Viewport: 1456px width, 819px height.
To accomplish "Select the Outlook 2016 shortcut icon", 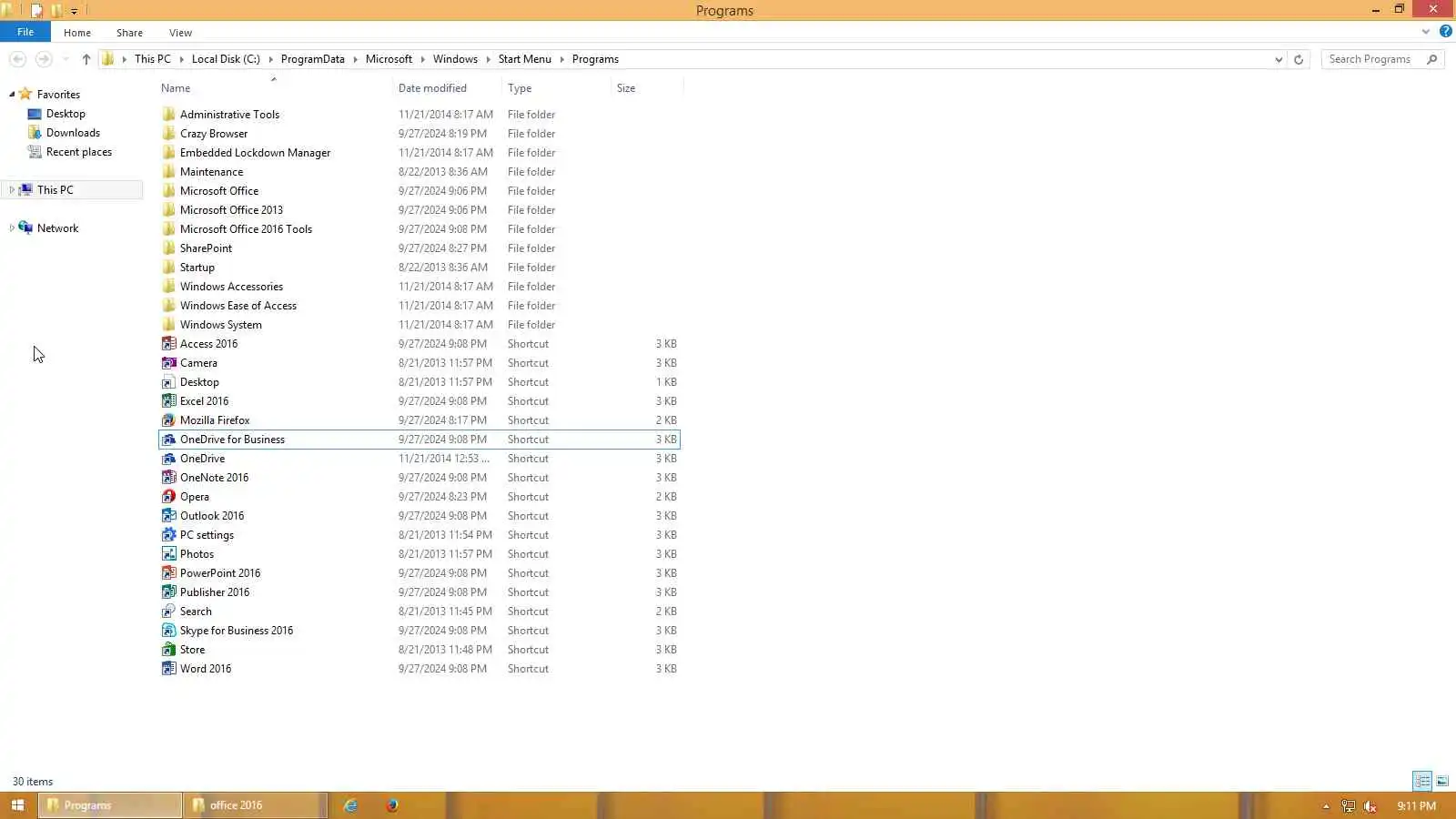I will point(168,516).
